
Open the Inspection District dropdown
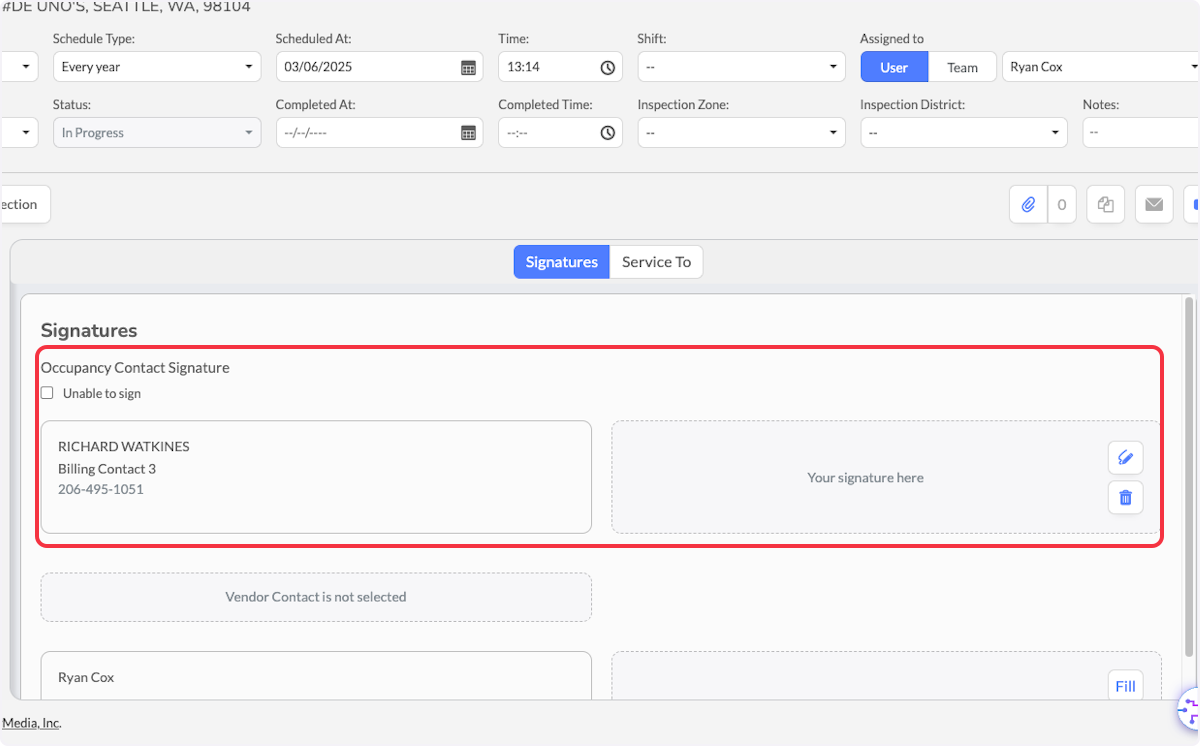[964, 132]
